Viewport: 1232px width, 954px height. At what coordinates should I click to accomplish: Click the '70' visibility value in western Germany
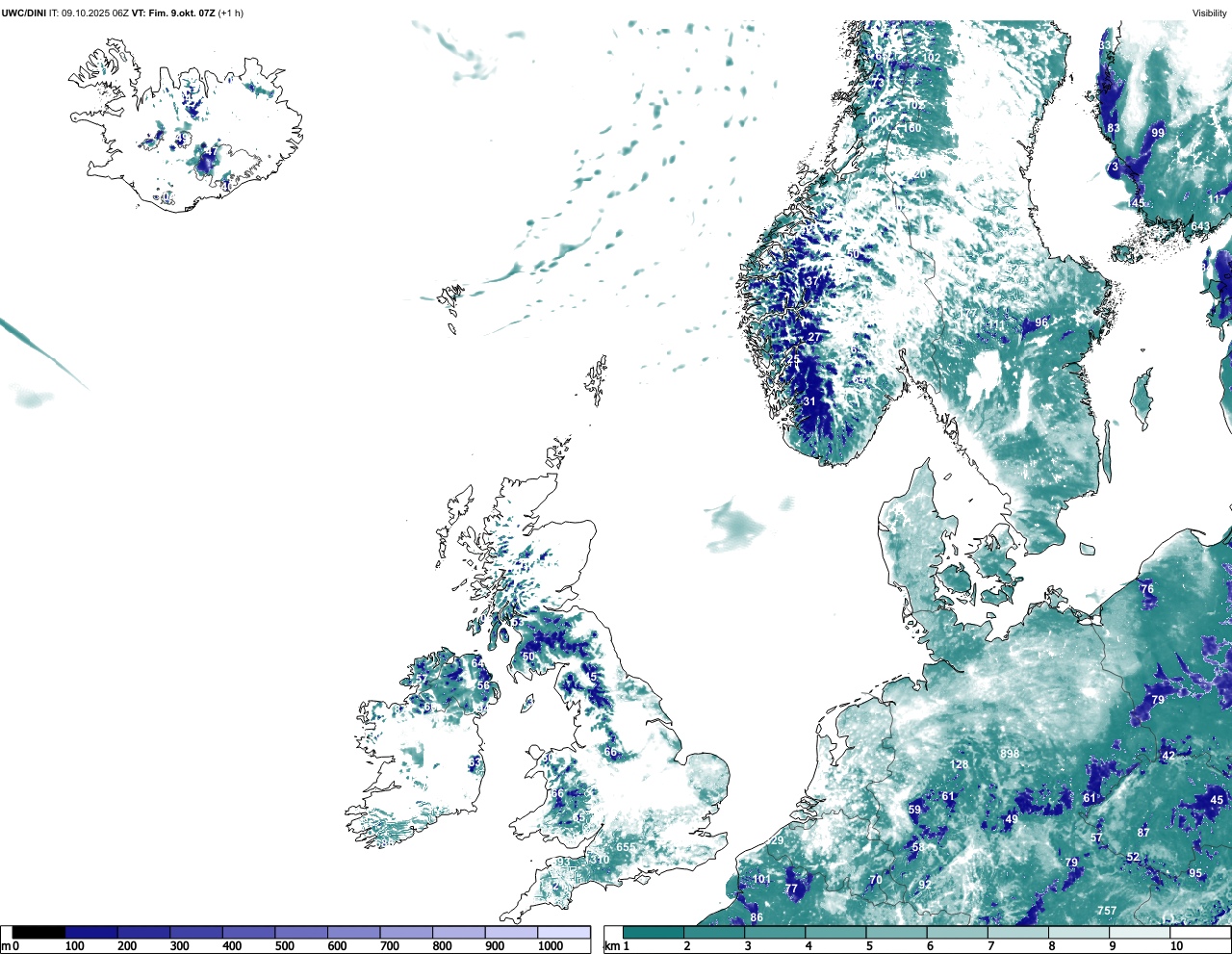876,880
